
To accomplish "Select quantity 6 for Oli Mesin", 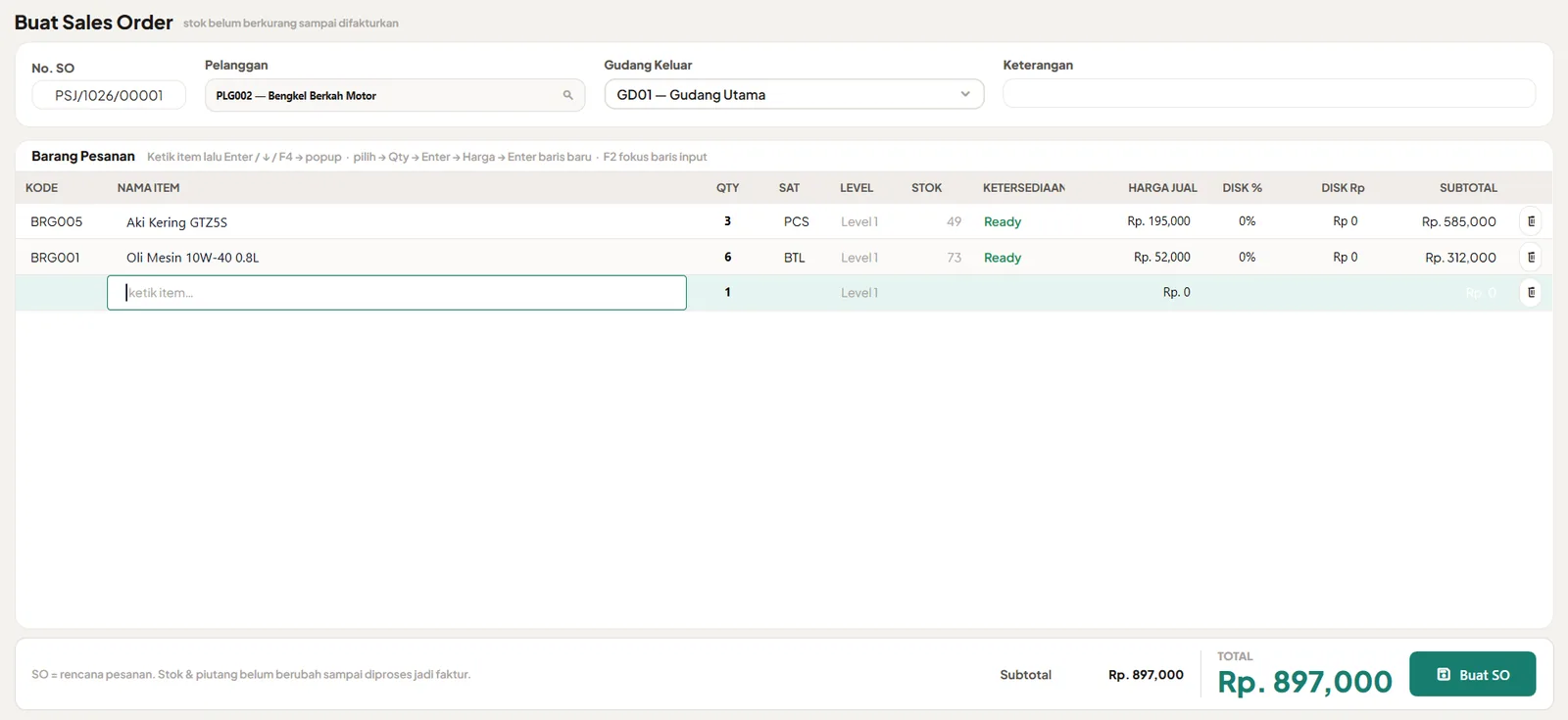I will click(x=727, y=258).
